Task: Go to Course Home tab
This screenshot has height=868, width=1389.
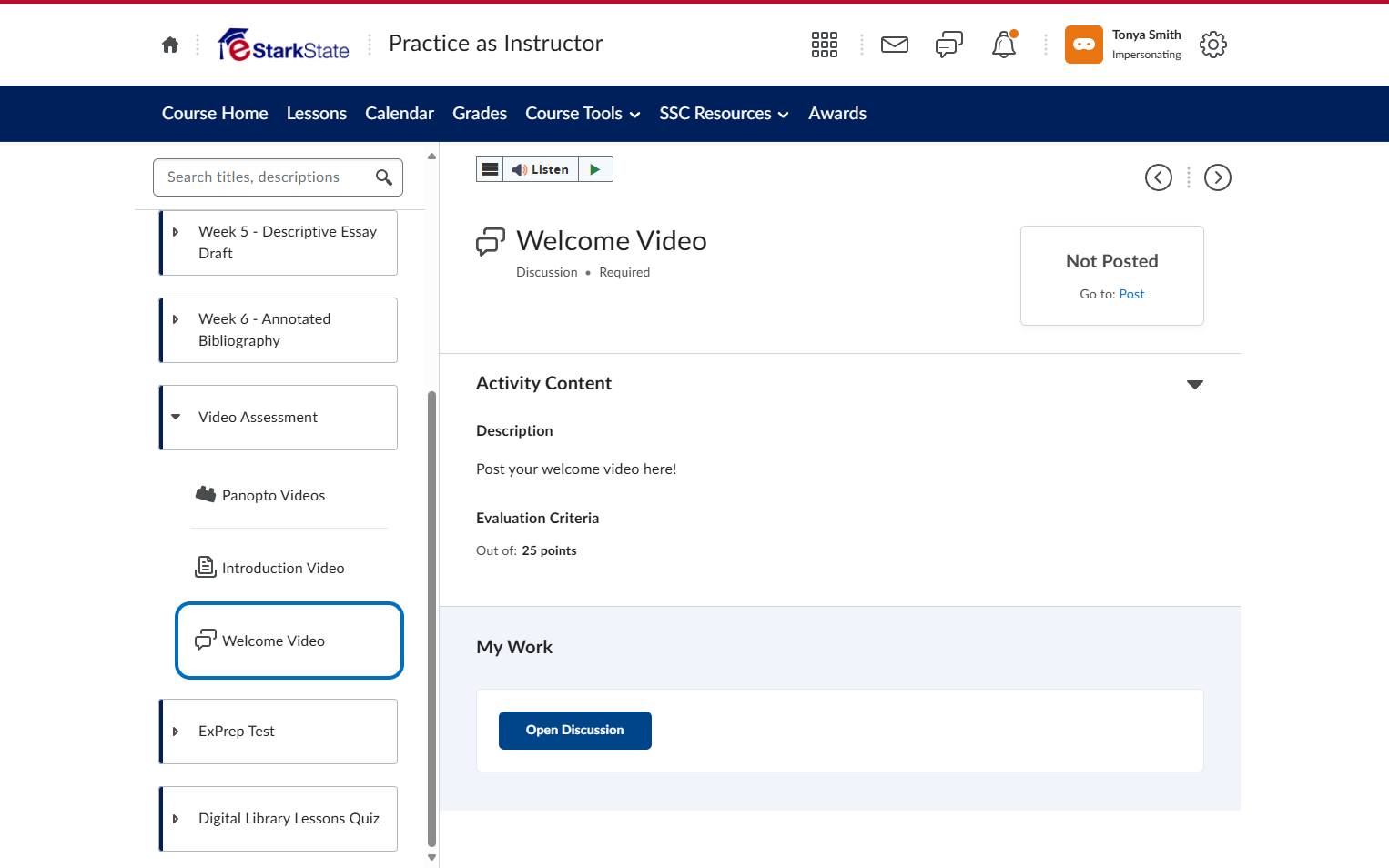Action: (x=215, y=114)
